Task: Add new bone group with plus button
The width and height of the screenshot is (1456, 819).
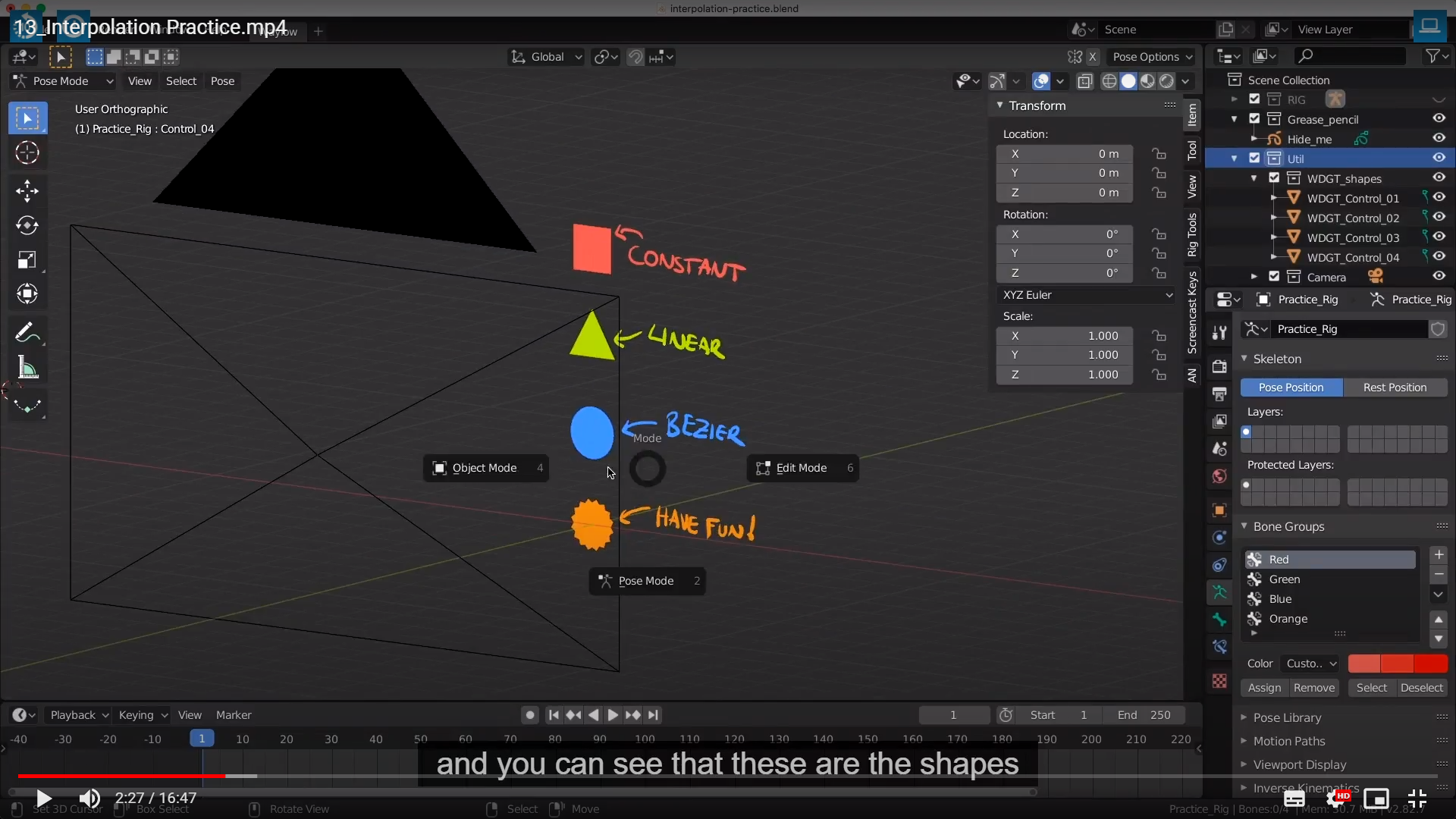Action: tap(1439, 555)
